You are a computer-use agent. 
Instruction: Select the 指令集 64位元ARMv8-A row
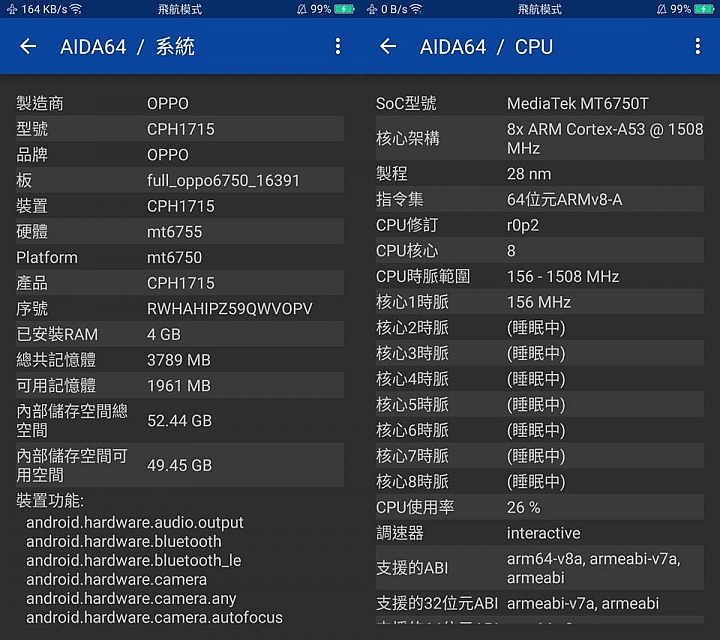pyautogui.click(x=540, y=200)
